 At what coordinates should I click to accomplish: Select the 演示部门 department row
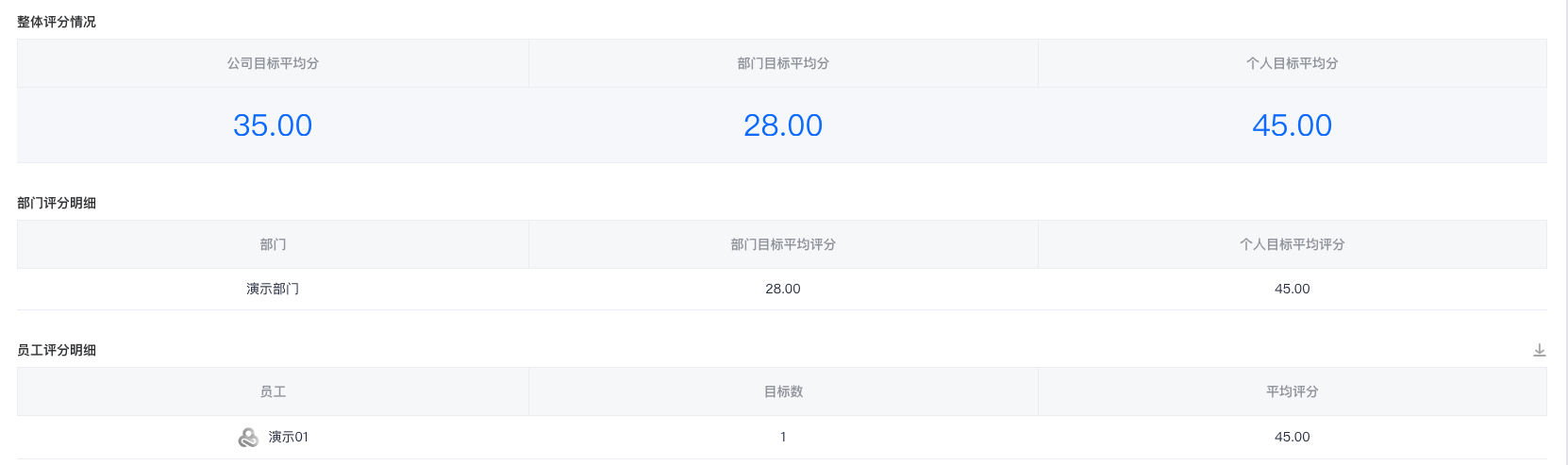click(x=782, y=289)
